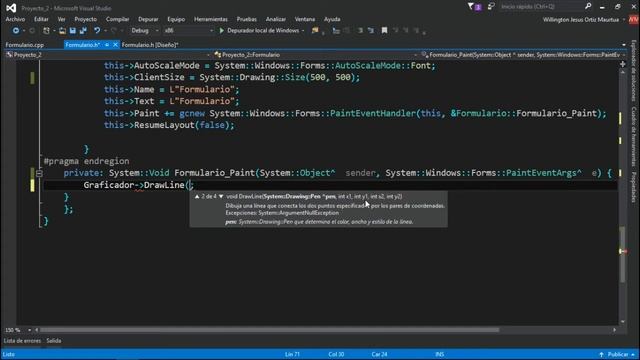
Task: Open the Ayuda menu
Action: (332, 19)
